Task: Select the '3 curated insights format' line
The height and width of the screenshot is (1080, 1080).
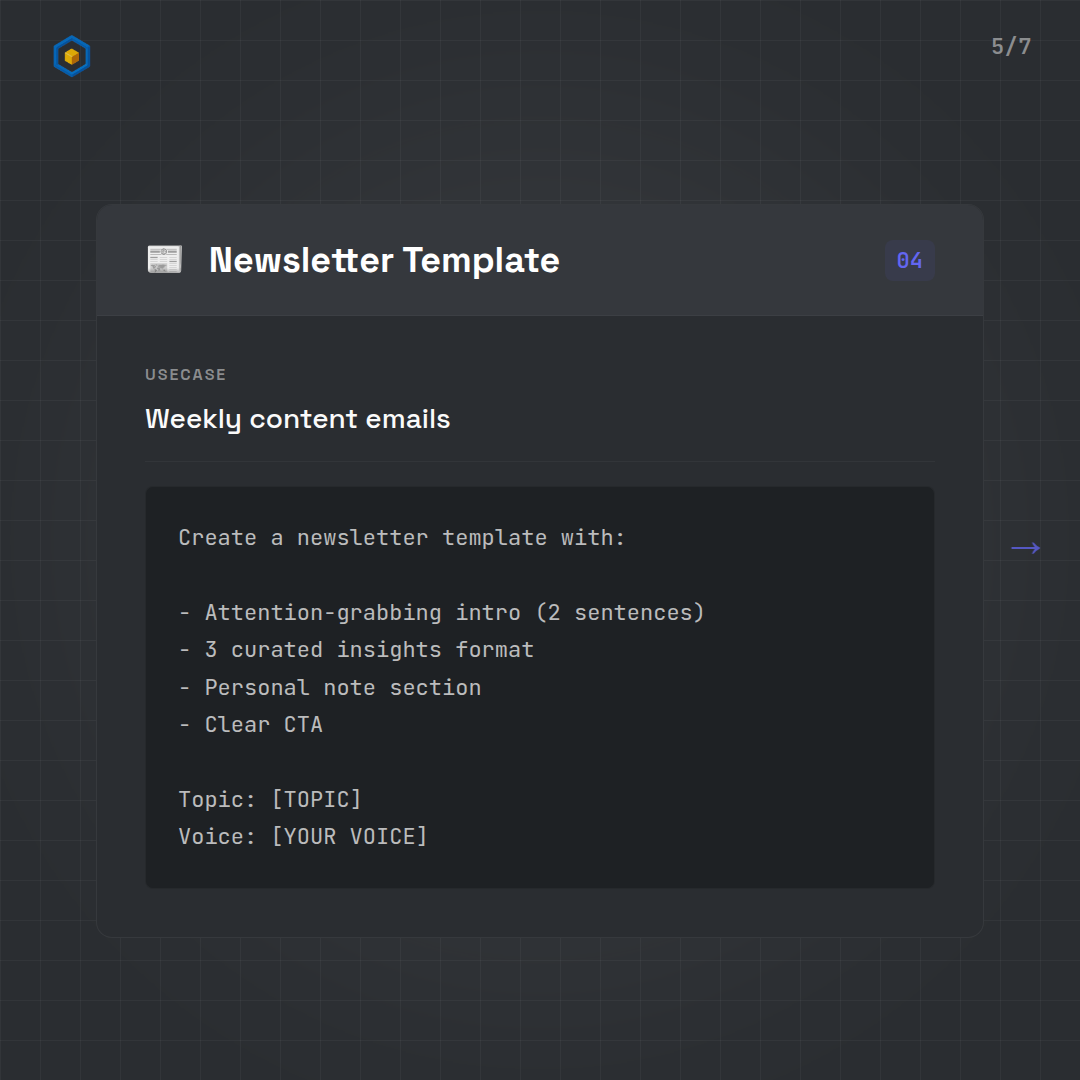Action: [356, 650]
